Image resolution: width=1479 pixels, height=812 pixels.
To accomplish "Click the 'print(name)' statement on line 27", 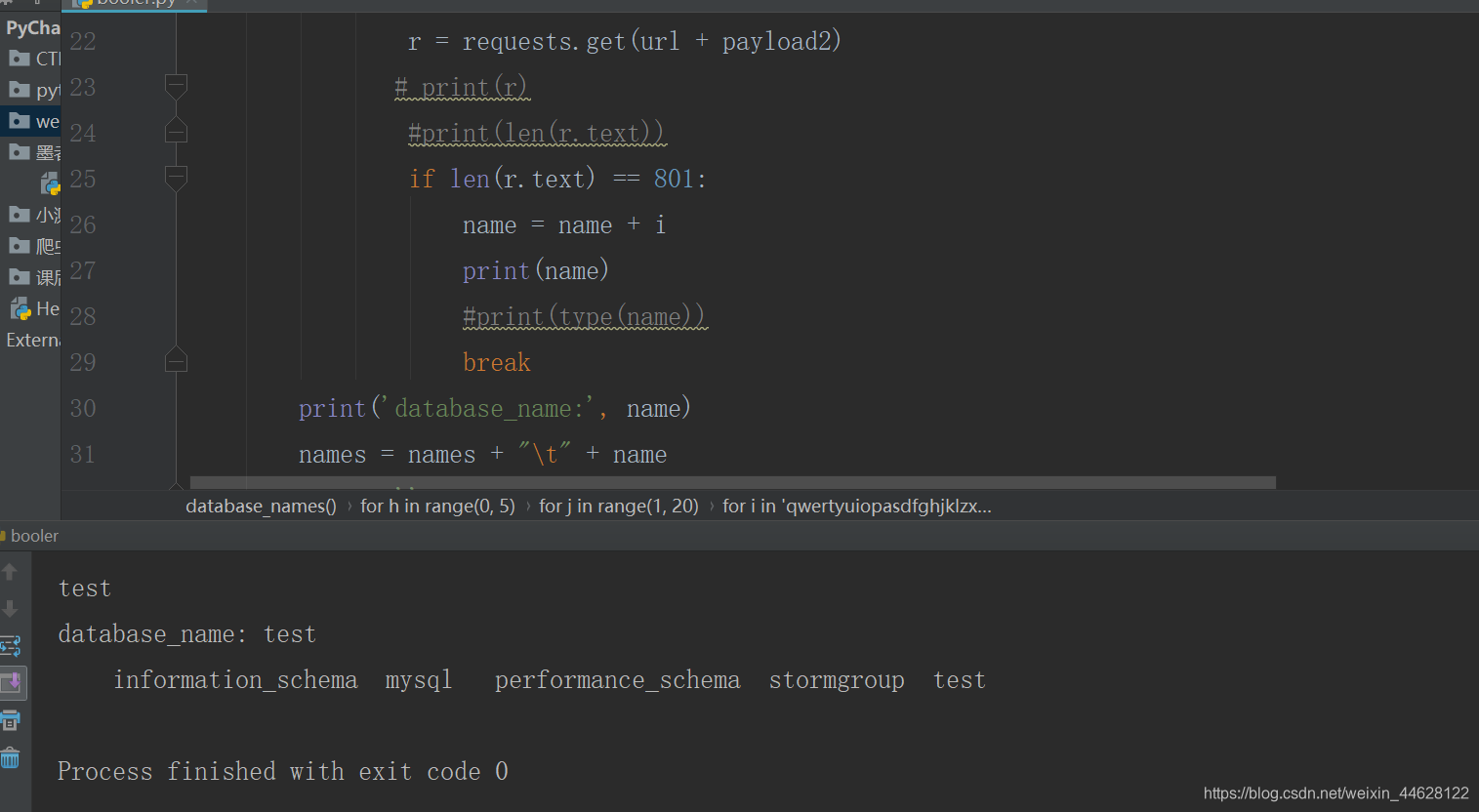I will click(x=535, y=270).
